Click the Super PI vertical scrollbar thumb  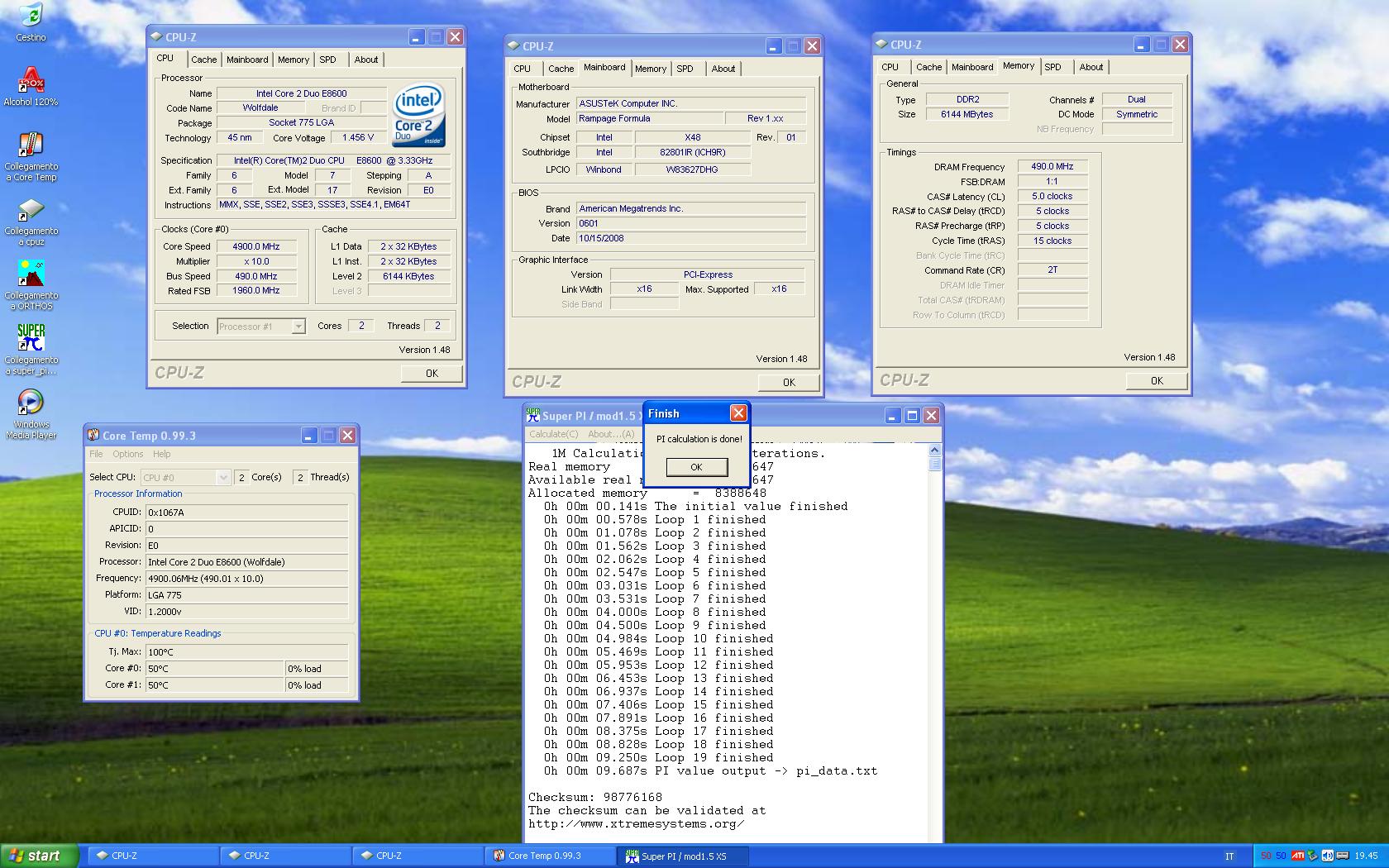(x=934, y=464)
